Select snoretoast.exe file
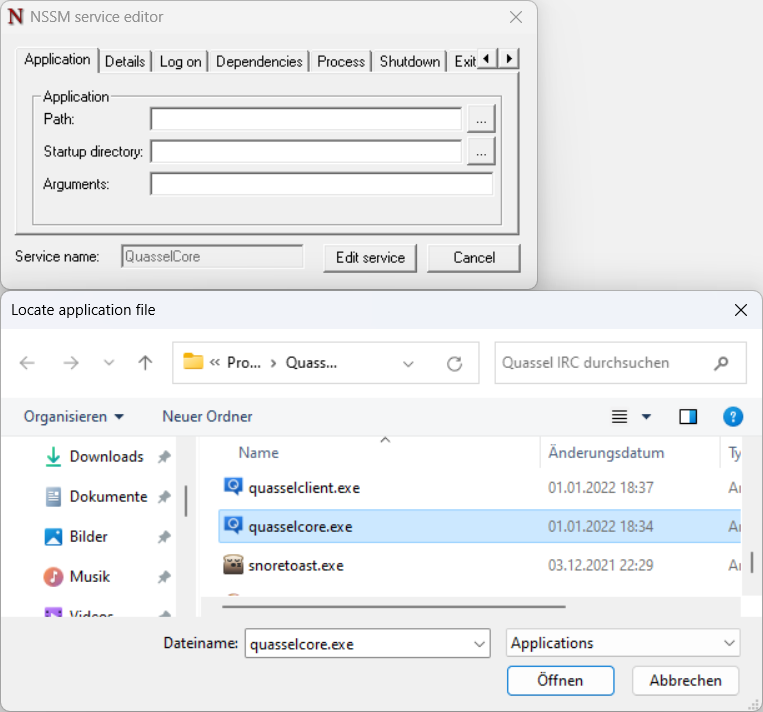This screenshot has height=712, width=763. pyautogui.click(x=480, y=565)
